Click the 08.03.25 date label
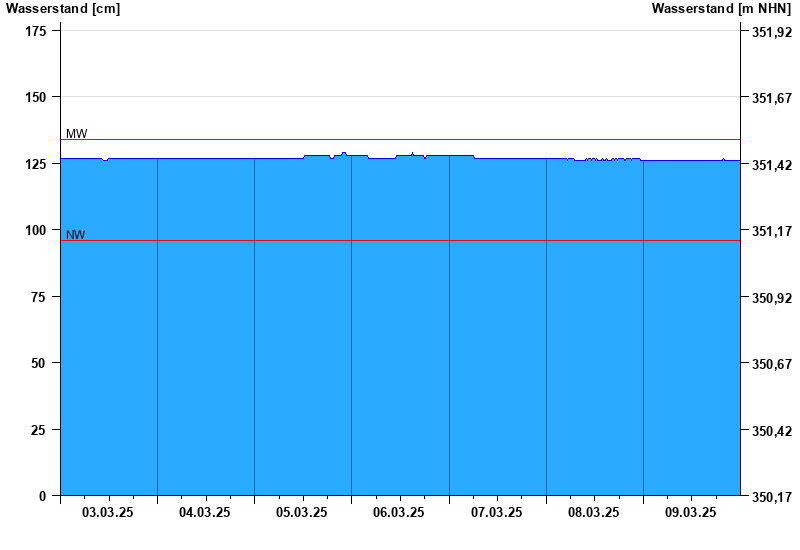Image resolution: width=800 pixels, height=550 pixels. 593,512
